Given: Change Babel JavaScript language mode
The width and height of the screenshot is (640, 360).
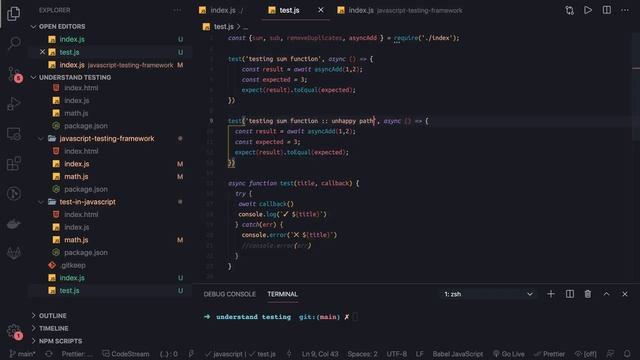Looking at the screenshot, I should click(x=458, y=354).
